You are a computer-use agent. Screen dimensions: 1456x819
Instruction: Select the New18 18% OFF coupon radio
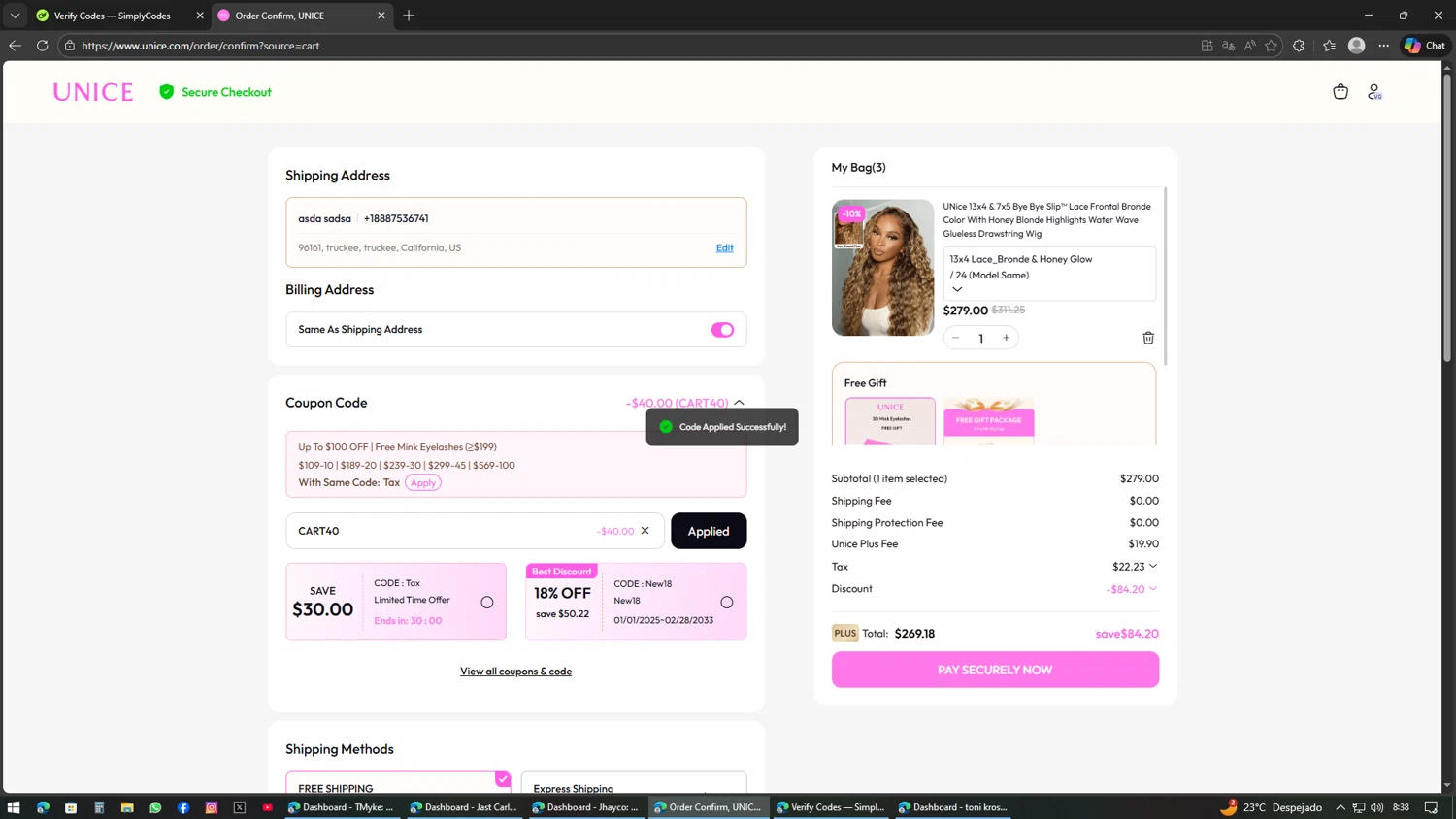(x=727, y=603)
